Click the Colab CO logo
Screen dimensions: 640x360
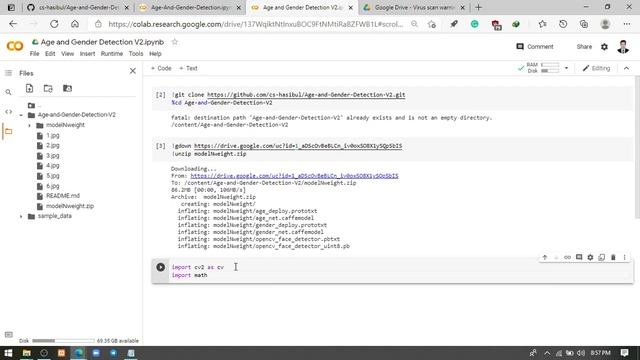point(15,46)
